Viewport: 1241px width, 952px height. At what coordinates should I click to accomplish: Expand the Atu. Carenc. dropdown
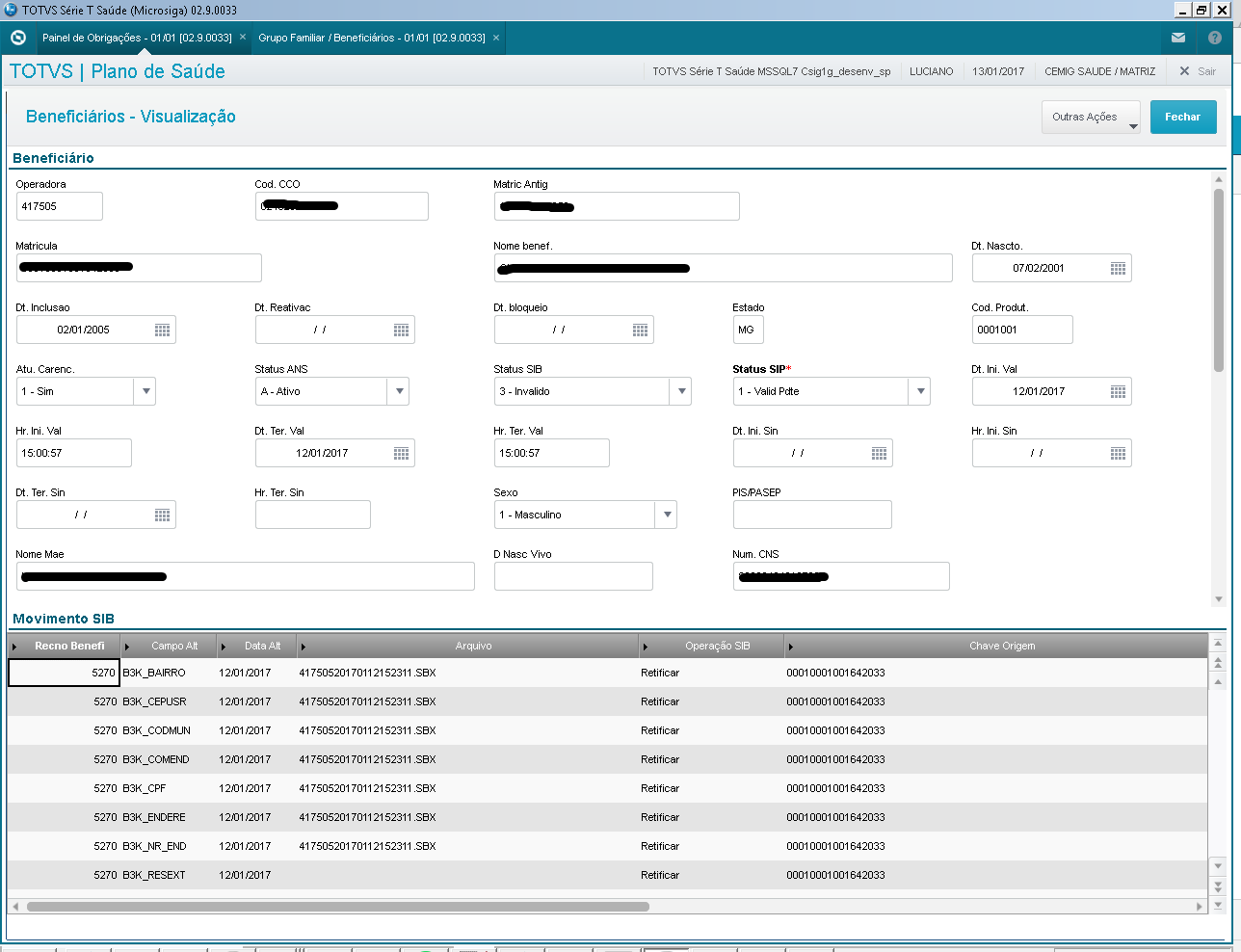click(145, 391)
